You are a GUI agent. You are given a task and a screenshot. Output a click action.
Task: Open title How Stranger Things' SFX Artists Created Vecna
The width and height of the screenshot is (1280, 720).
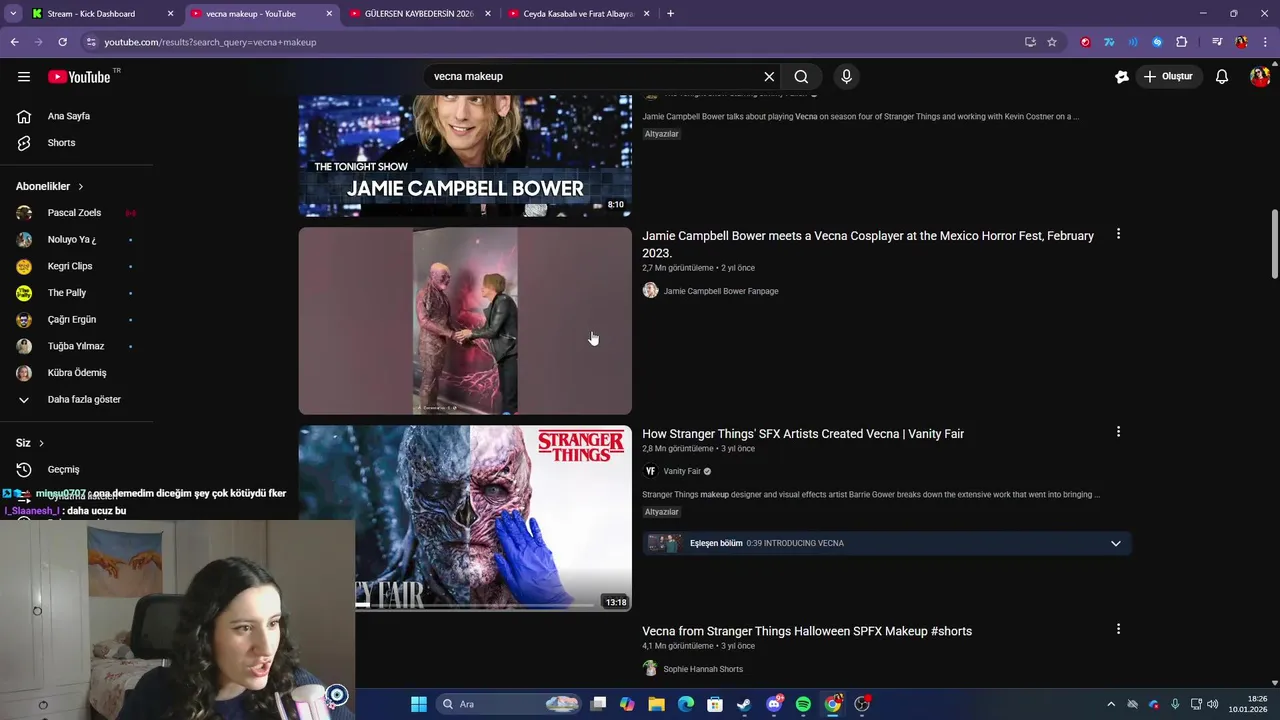coord(803,434)
